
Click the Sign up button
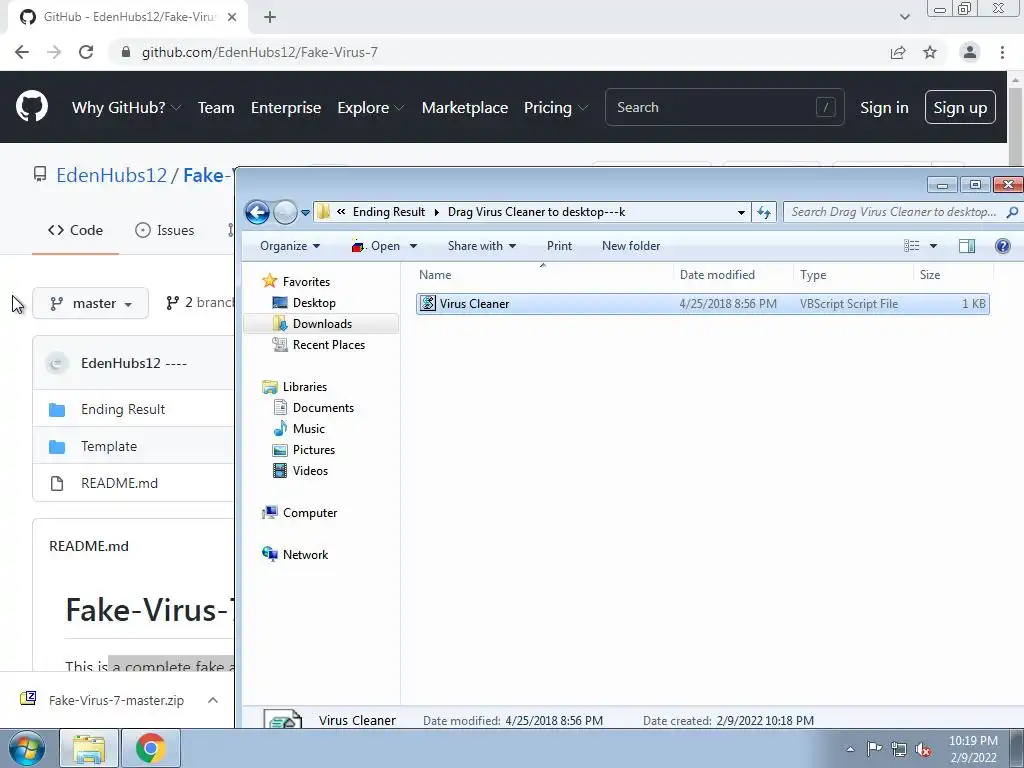[960, 107]
